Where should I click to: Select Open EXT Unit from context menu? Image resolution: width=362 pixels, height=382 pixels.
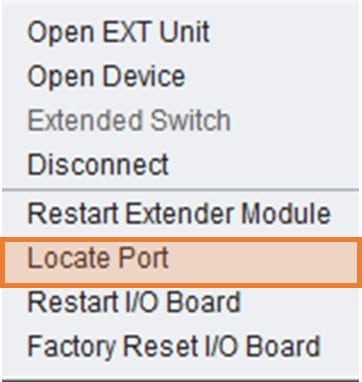tap(180, 32)
